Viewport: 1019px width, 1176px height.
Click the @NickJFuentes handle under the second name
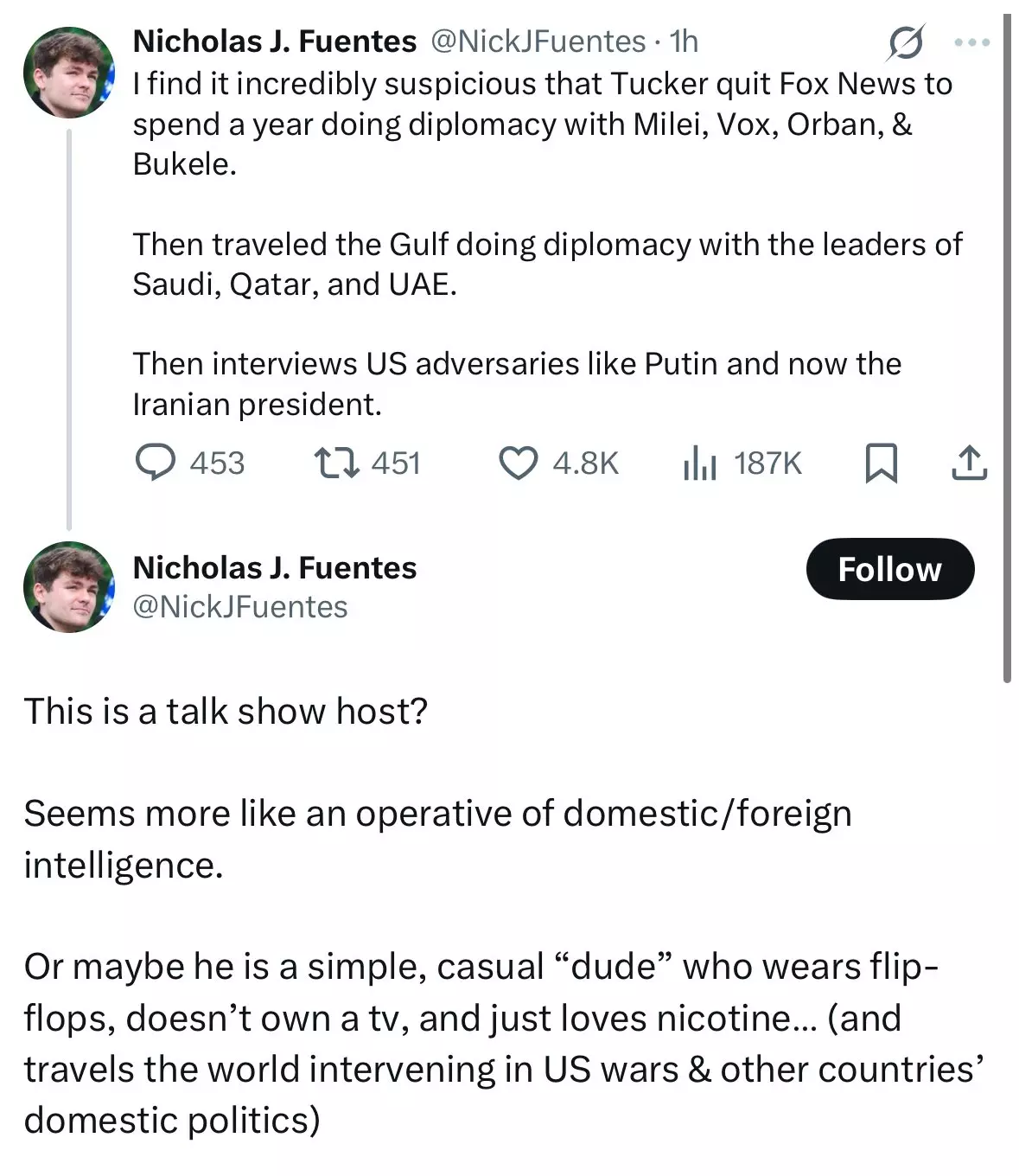(240, 606)
